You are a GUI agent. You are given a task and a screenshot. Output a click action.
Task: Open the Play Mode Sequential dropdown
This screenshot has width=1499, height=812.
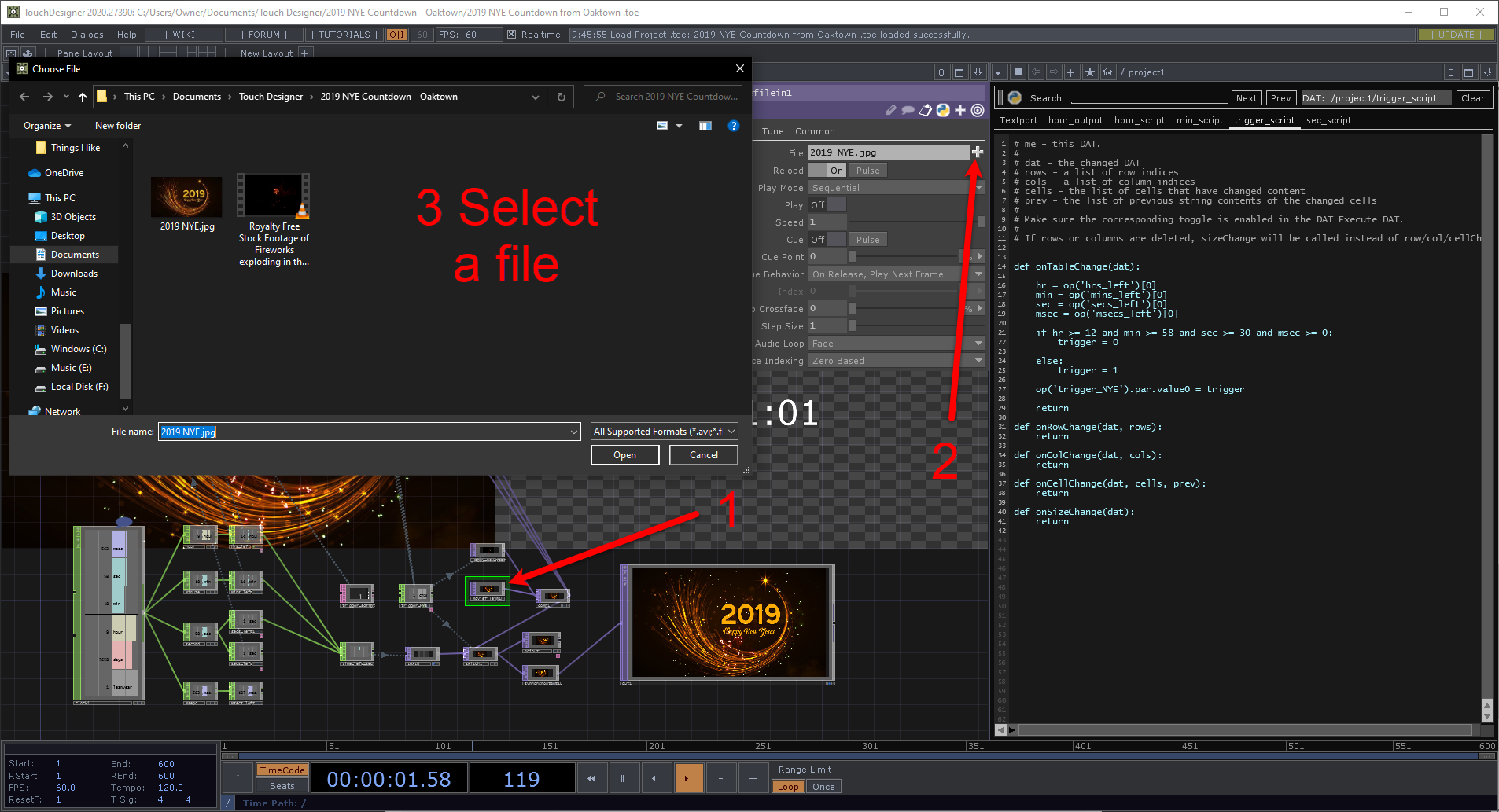tap(895, 188)
